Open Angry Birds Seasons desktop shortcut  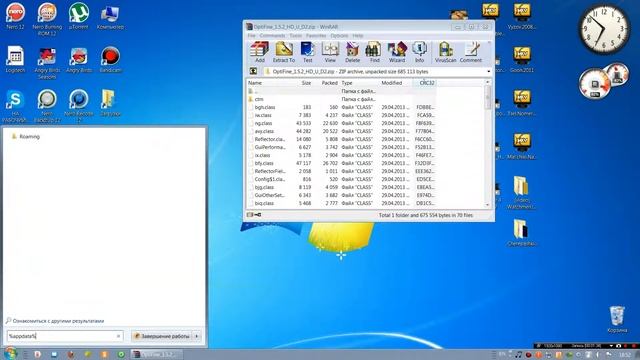click(47, 62)
